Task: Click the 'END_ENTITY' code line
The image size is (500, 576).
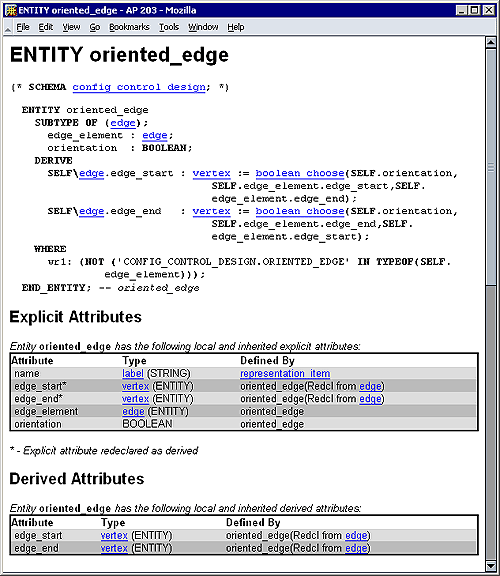Action: (x=110, y=288)
